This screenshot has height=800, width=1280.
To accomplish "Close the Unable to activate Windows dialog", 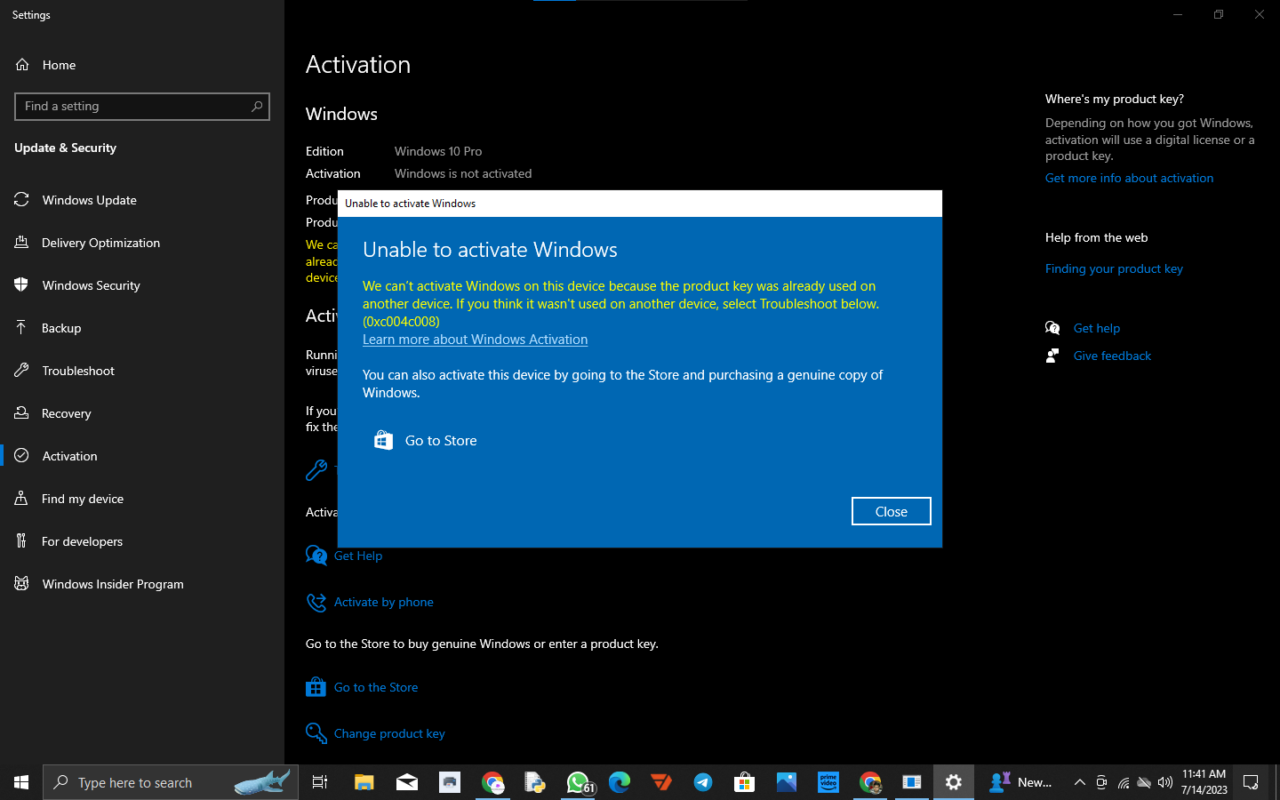I will click(891, 511).
